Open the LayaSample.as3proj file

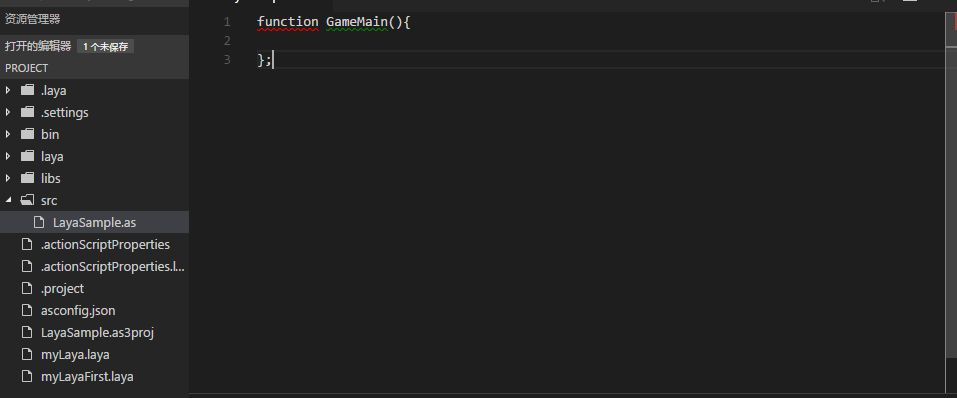[x=95, y=332]
